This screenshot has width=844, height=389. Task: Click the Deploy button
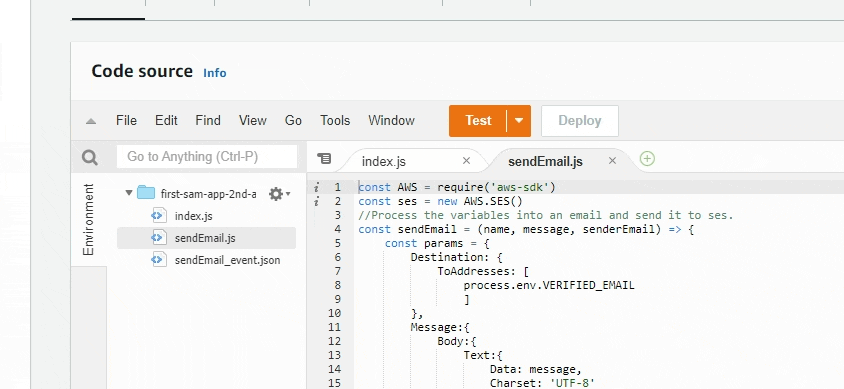tap(580, 121)
